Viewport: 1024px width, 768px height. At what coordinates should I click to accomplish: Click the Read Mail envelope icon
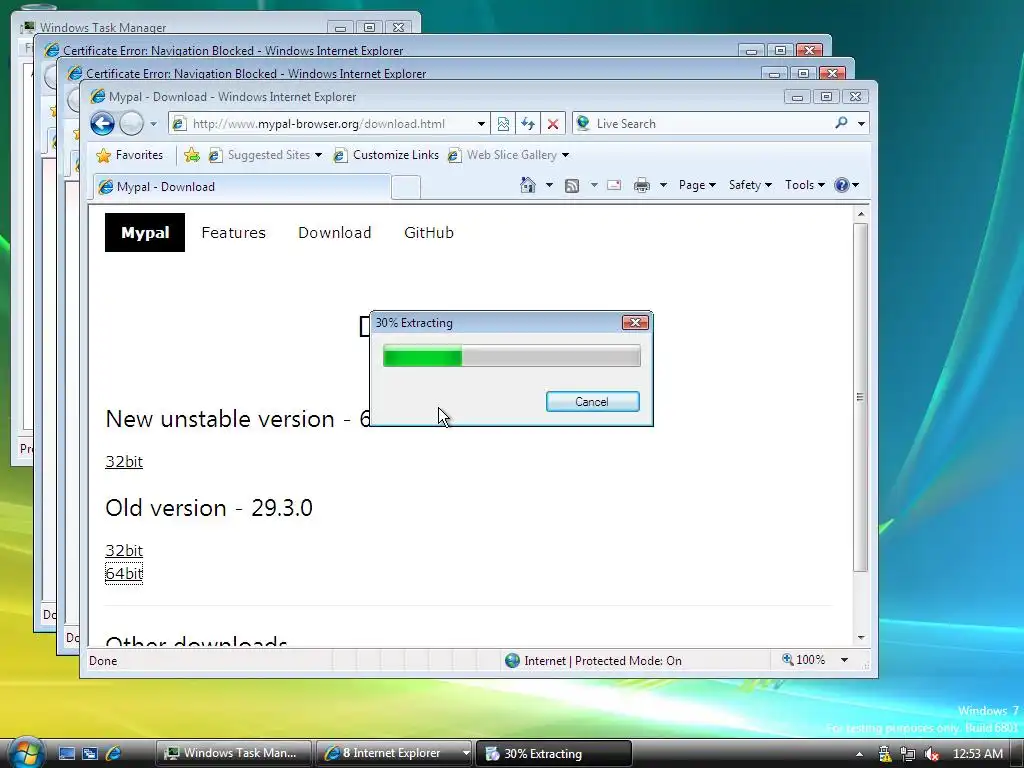(614, 185)
